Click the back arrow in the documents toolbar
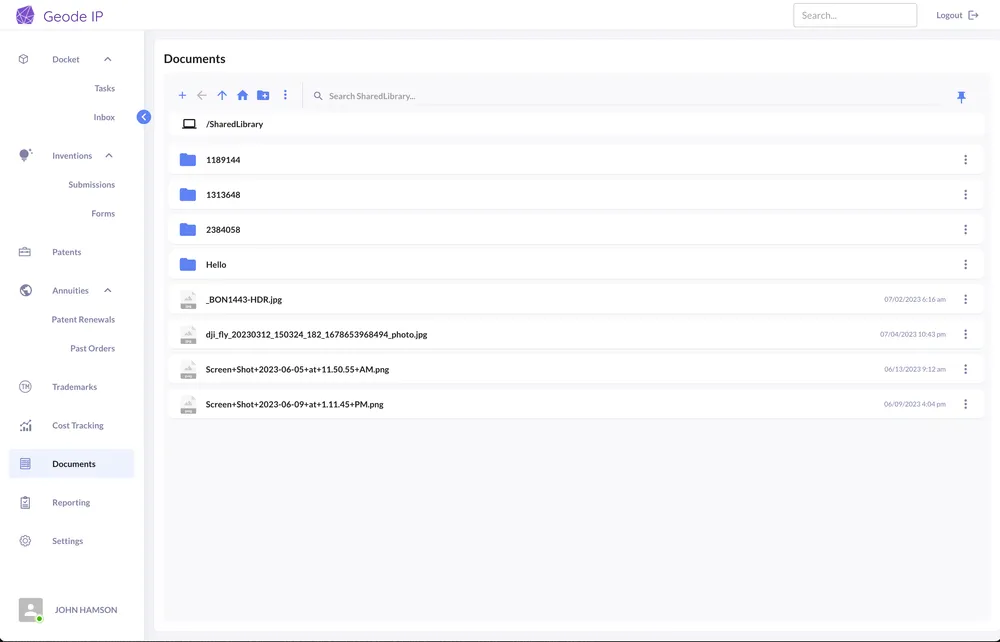 (x=202, y=96)
